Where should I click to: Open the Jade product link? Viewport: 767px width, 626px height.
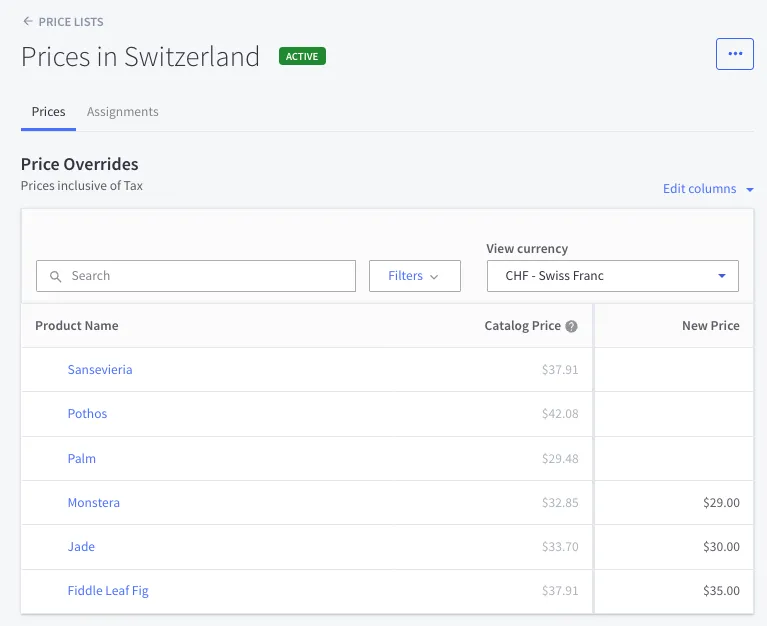(81, 547)
